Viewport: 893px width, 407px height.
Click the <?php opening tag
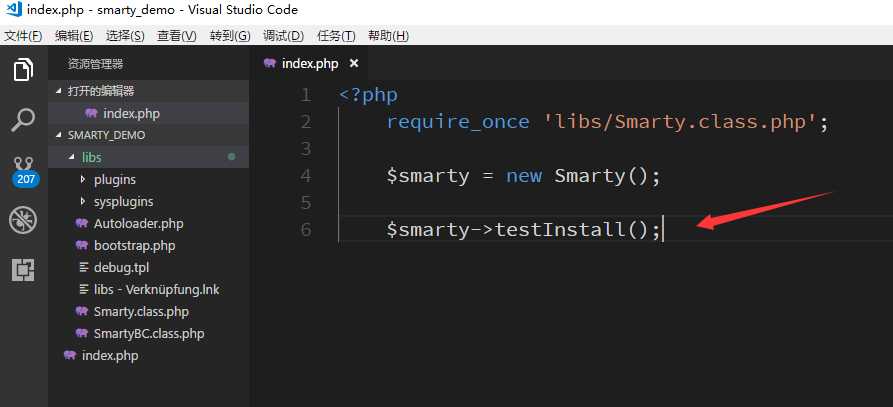tap(368, 95)
